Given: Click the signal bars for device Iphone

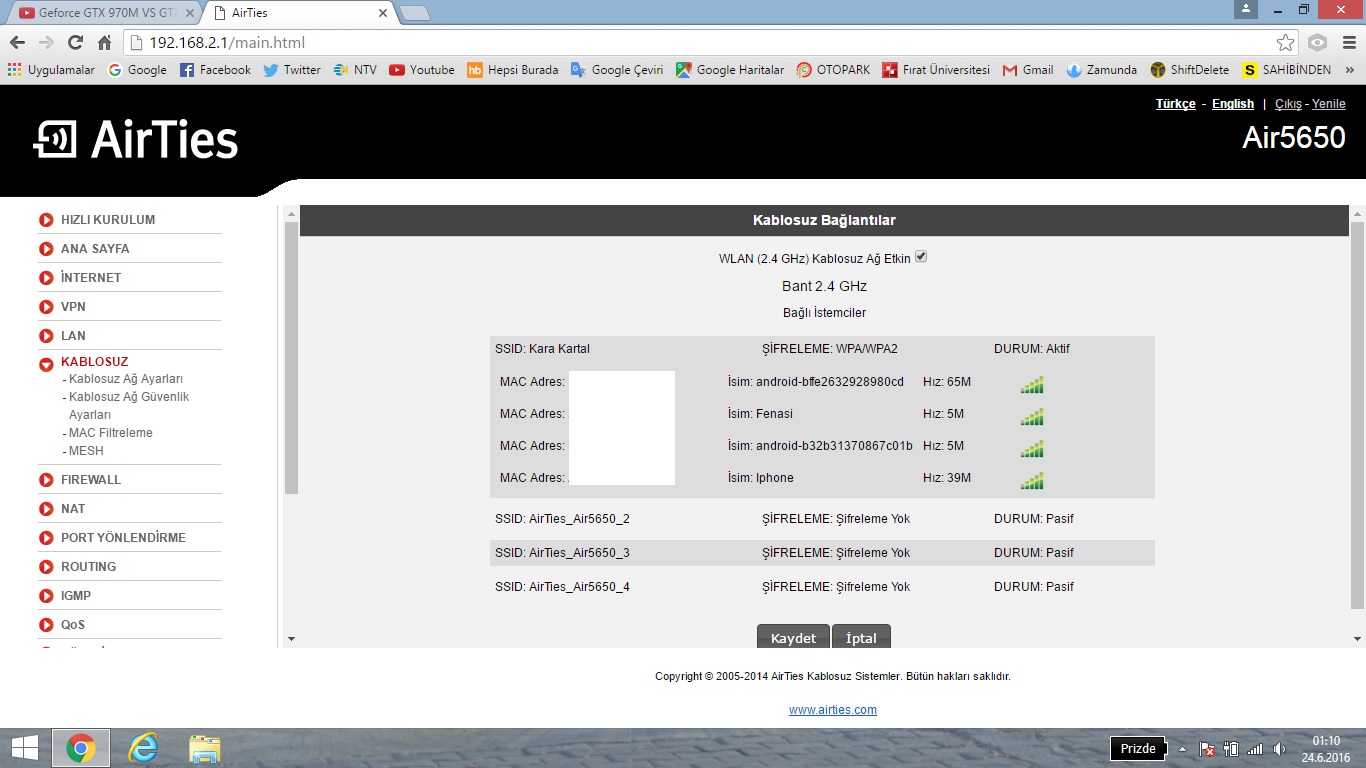Looking at the screenshot, I should pos(1031,480).
